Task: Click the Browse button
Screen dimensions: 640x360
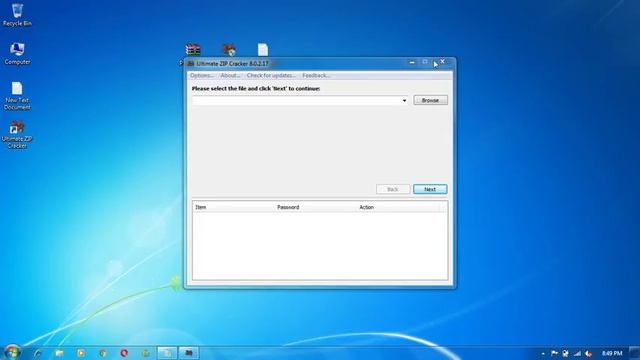Action: tap(430, 100)
